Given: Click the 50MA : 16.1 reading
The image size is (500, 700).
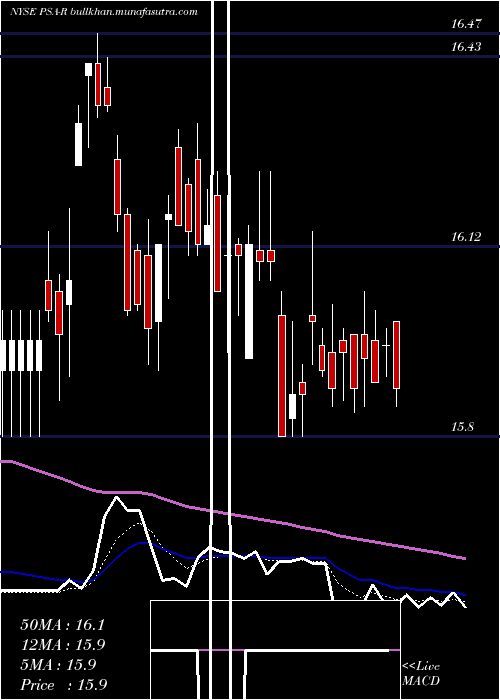Looking at the screenshot, I should pos(62,625).
